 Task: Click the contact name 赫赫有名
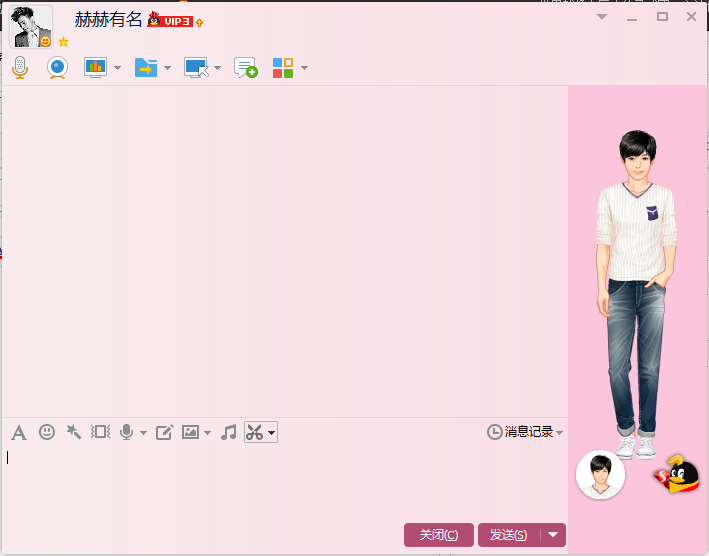[x=108, y=19]
